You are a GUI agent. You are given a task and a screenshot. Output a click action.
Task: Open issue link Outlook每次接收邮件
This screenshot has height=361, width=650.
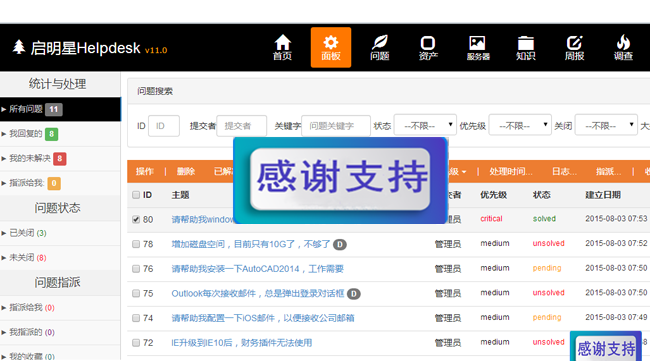257,293
